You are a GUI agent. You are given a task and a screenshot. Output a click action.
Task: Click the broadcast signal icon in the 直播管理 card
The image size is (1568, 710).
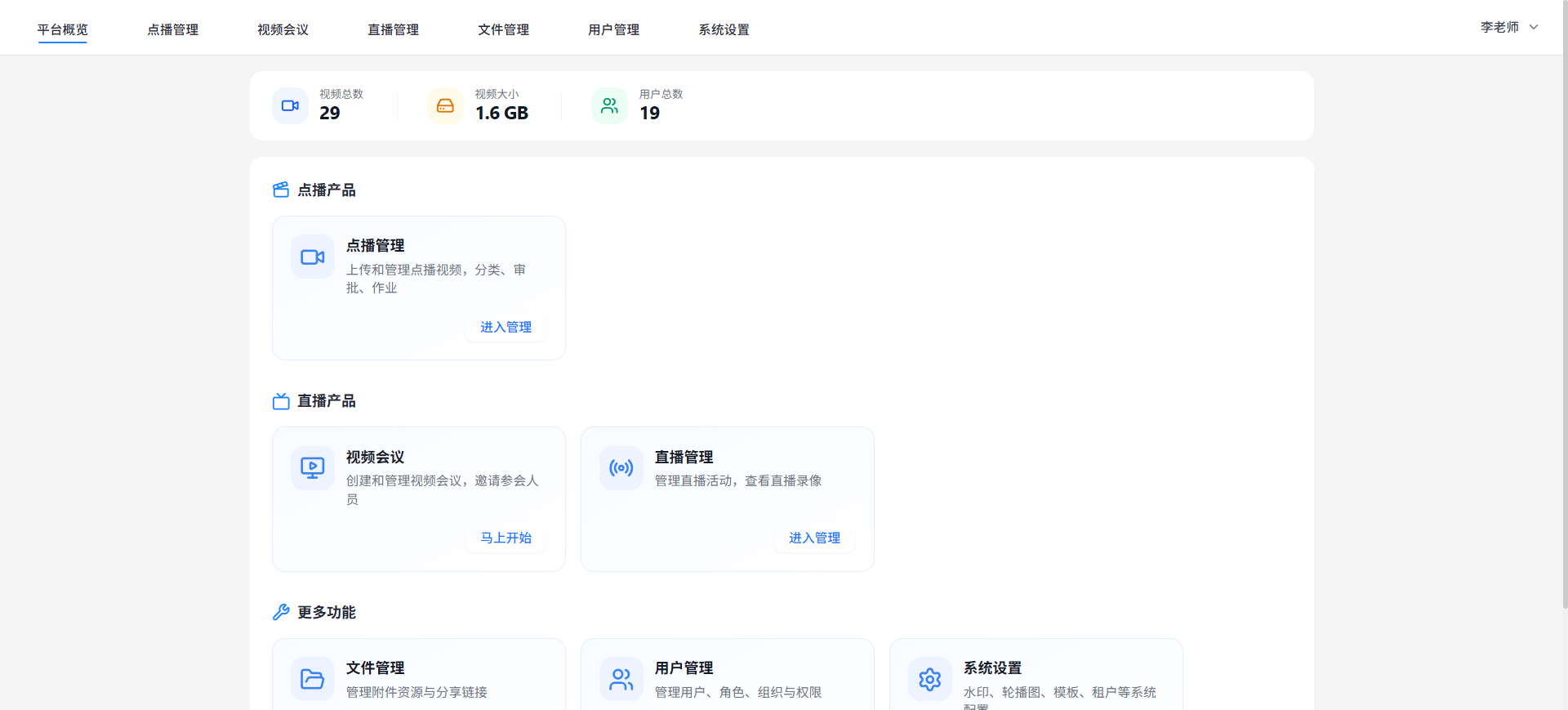[x=621, y=468]
